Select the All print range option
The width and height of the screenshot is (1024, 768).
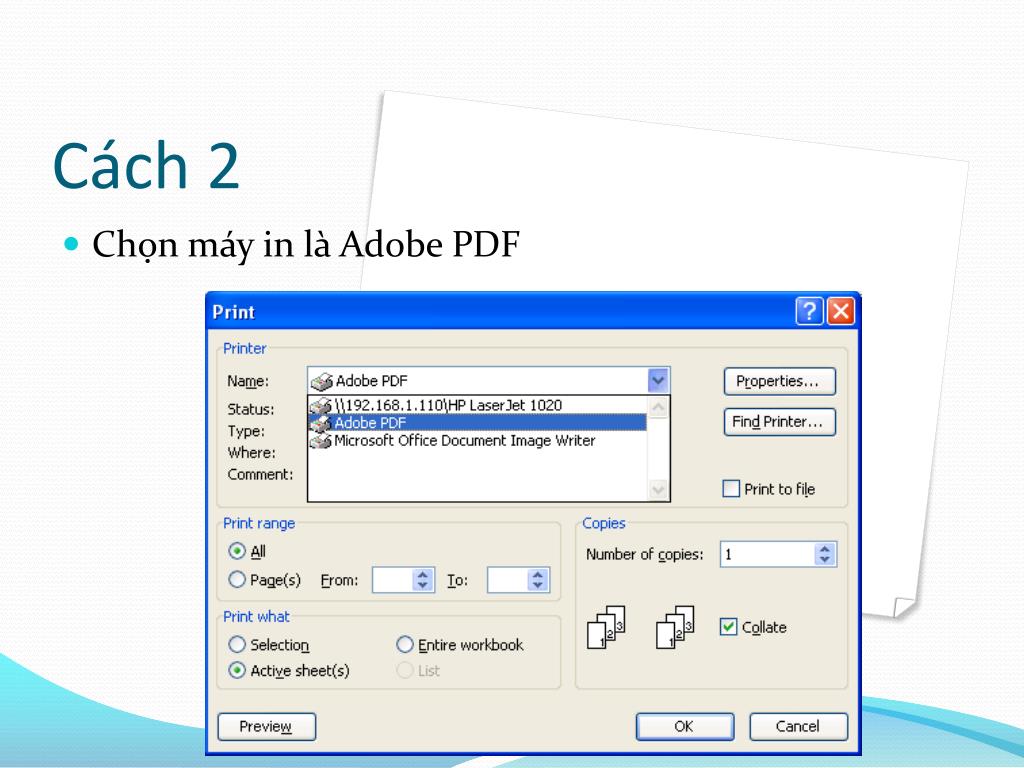pyautogui.click(x=237, y=551)
